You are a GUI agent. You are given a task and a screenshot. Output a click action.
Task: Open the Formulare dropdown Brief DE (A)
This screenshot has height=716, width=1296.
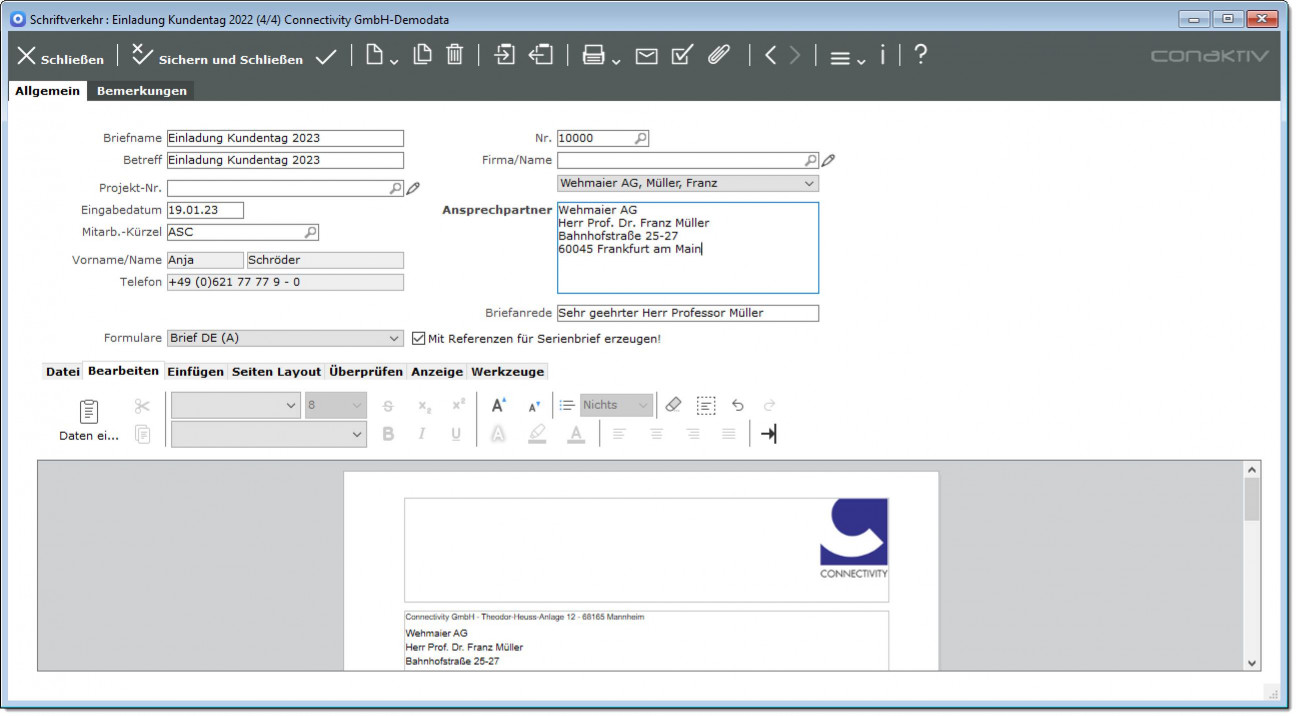[285, 338]
